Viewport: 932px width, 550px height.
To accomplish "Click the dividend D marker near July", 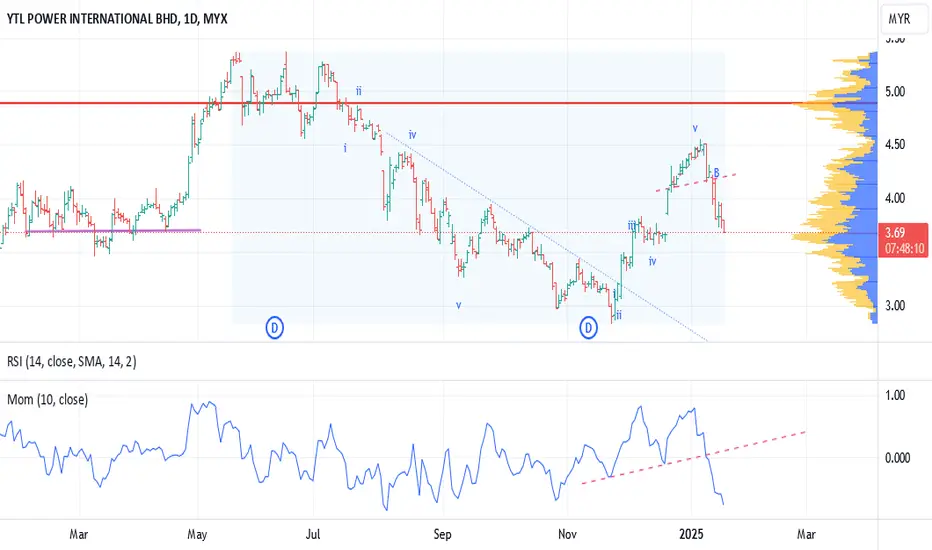I will (274, 328).
